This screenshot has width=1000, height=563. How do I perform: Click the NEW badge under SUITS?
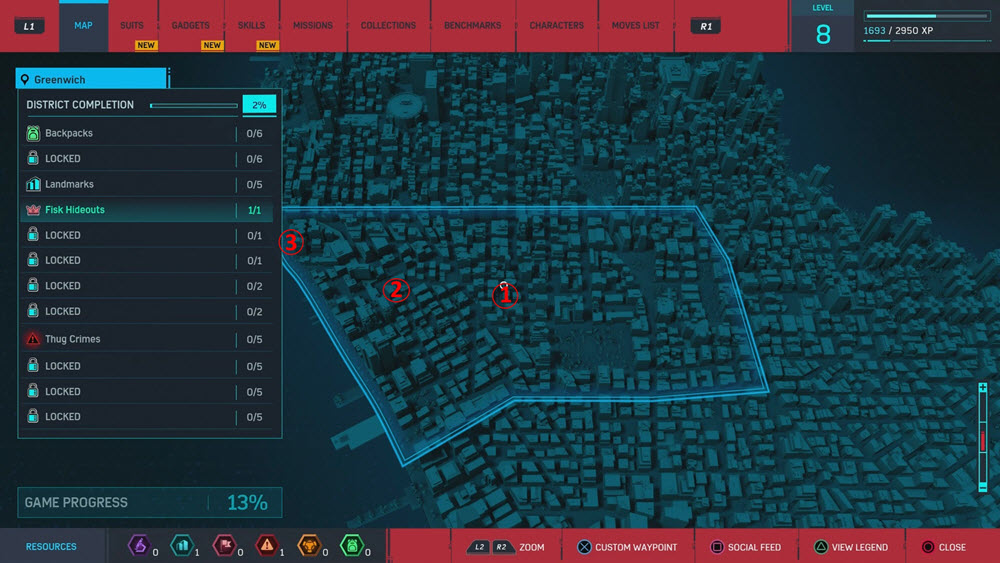click(146, 45)
